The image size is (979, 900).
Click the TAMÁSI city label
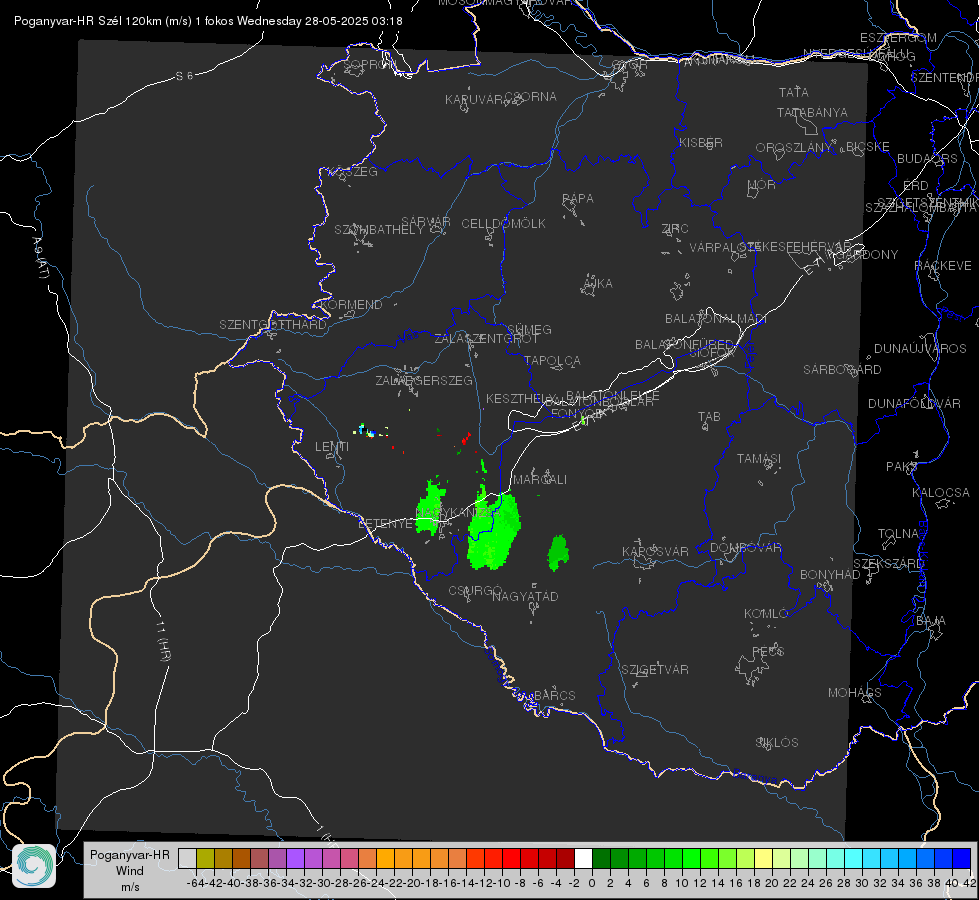pyautogui.click(x=759, y=459)
